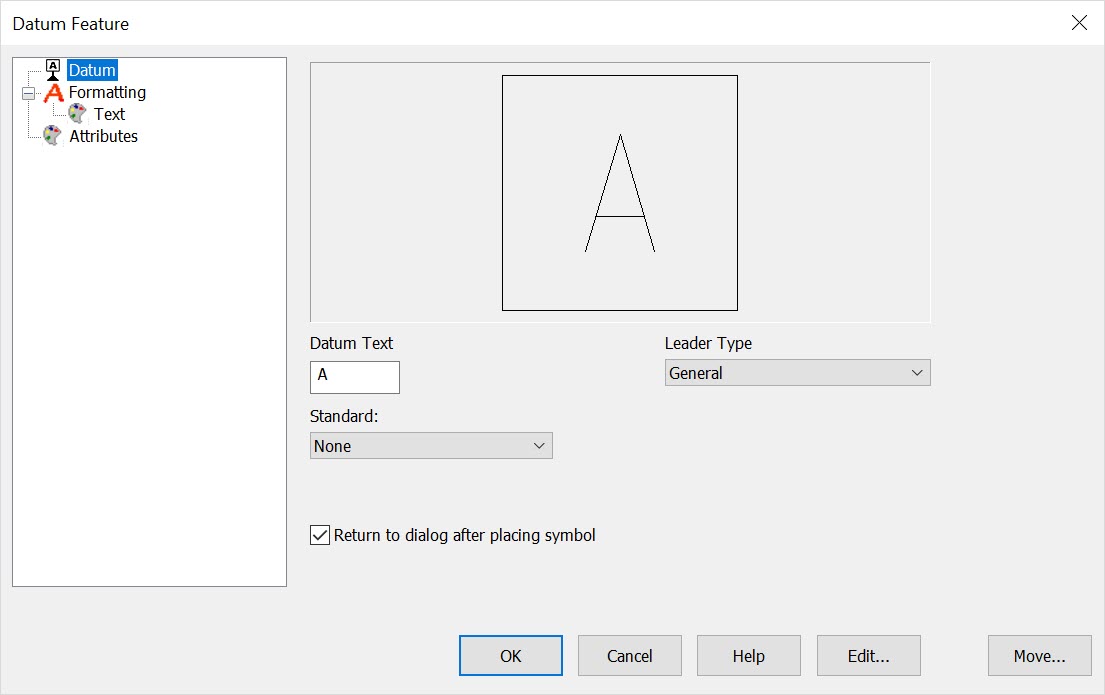1105x695 pixels.
Task: Click the datum symbol preview box
Action: (619, 193)
